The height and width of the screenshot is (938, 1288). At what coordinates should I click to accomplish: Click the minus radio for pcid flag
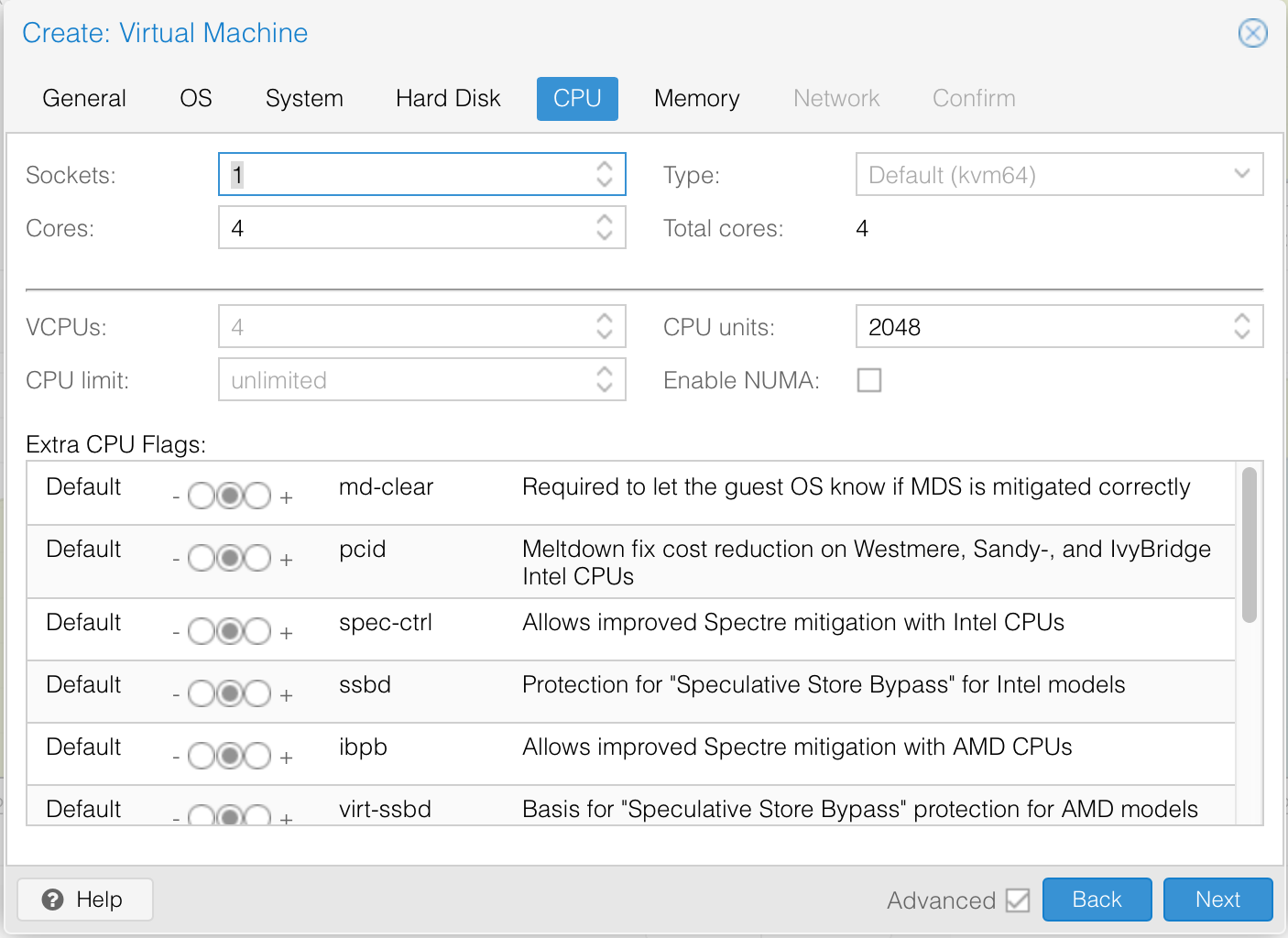click(201, 559)
